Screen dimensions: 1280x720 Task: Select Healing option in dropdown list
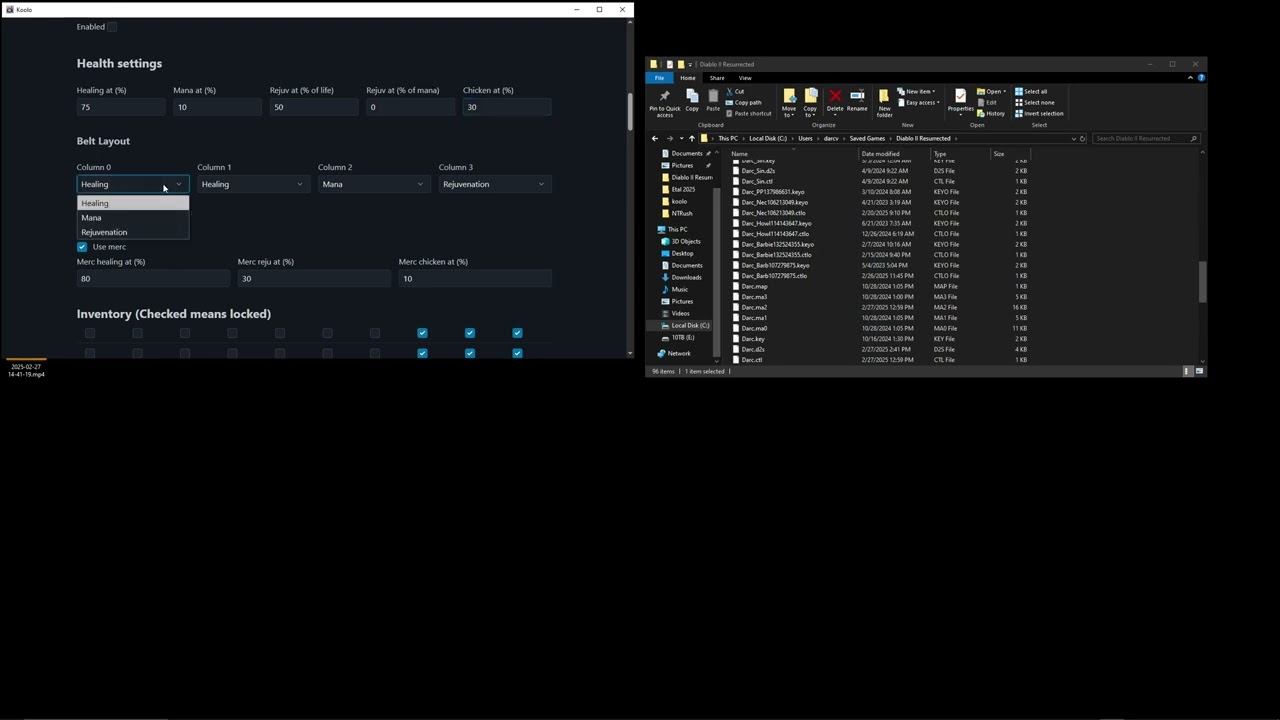click(133, 203)
